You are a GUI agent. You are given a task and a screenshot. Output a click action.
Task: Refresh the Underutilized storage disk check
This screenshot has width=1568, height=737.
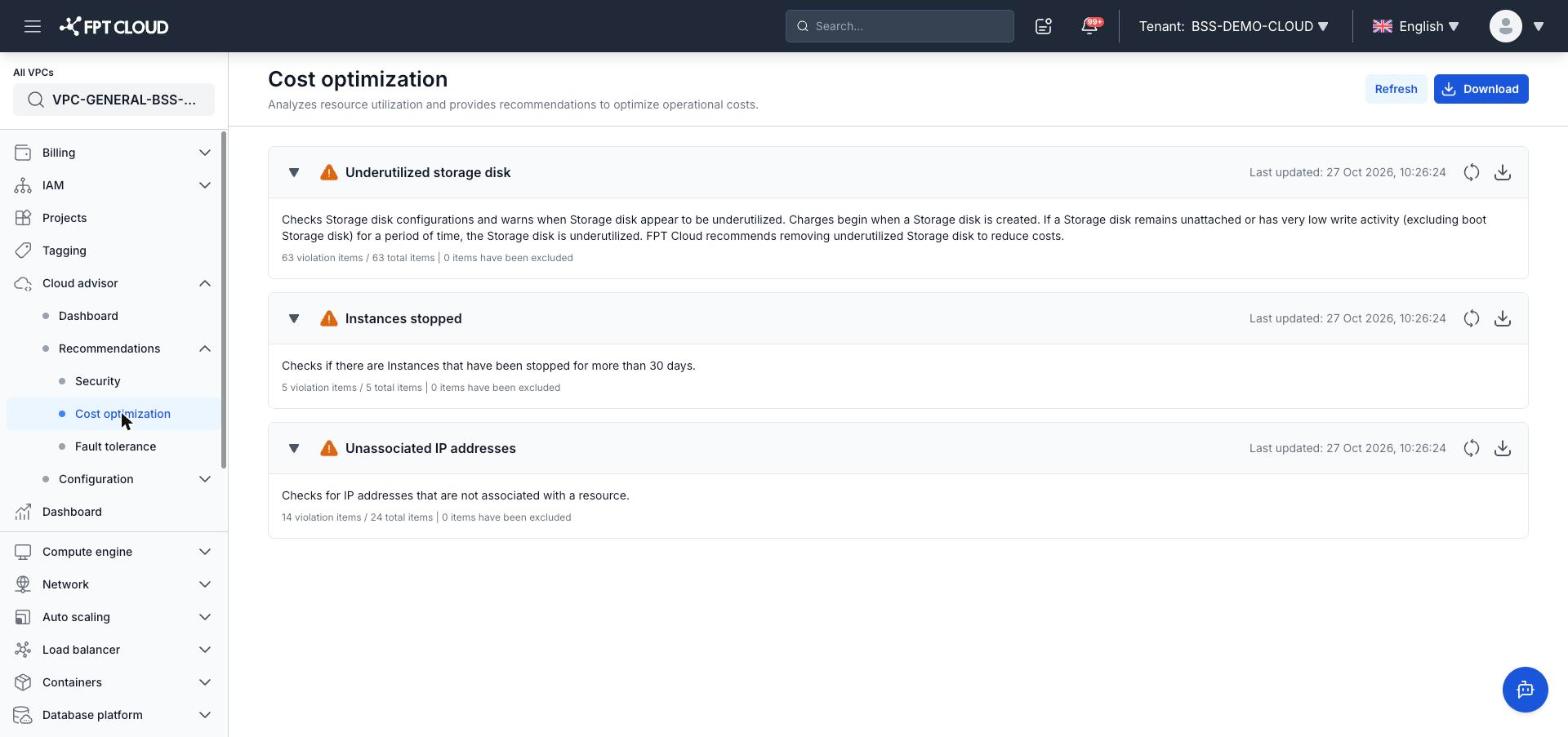(x=1471, y=172)
